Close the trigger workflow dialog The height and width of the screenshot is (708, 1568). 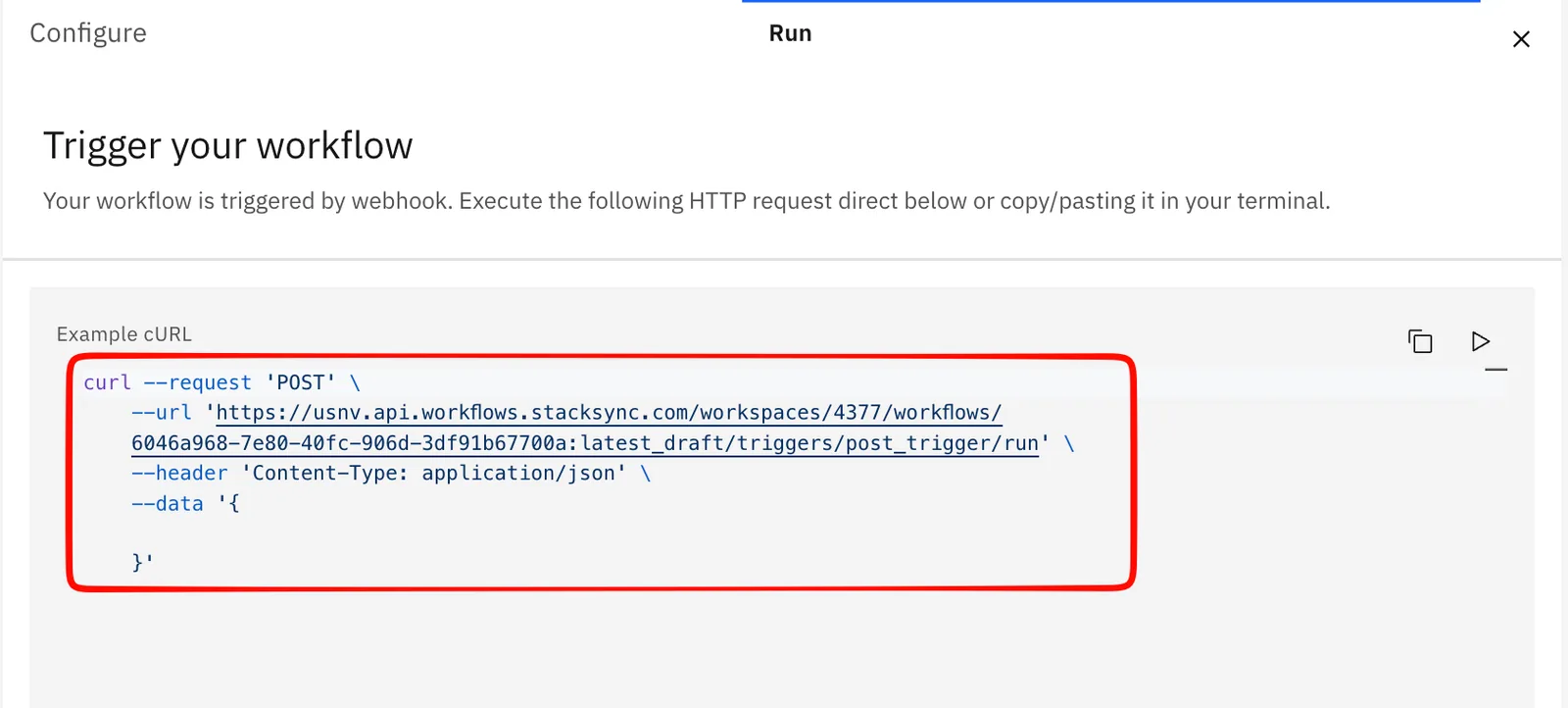pos(1521,39)
